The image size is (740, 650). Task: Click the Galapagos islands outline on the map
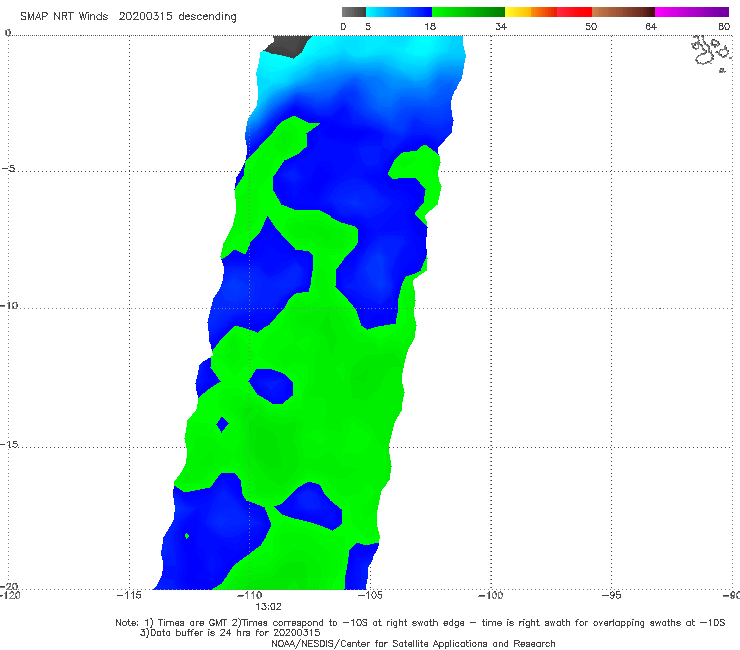pos(712,53)
